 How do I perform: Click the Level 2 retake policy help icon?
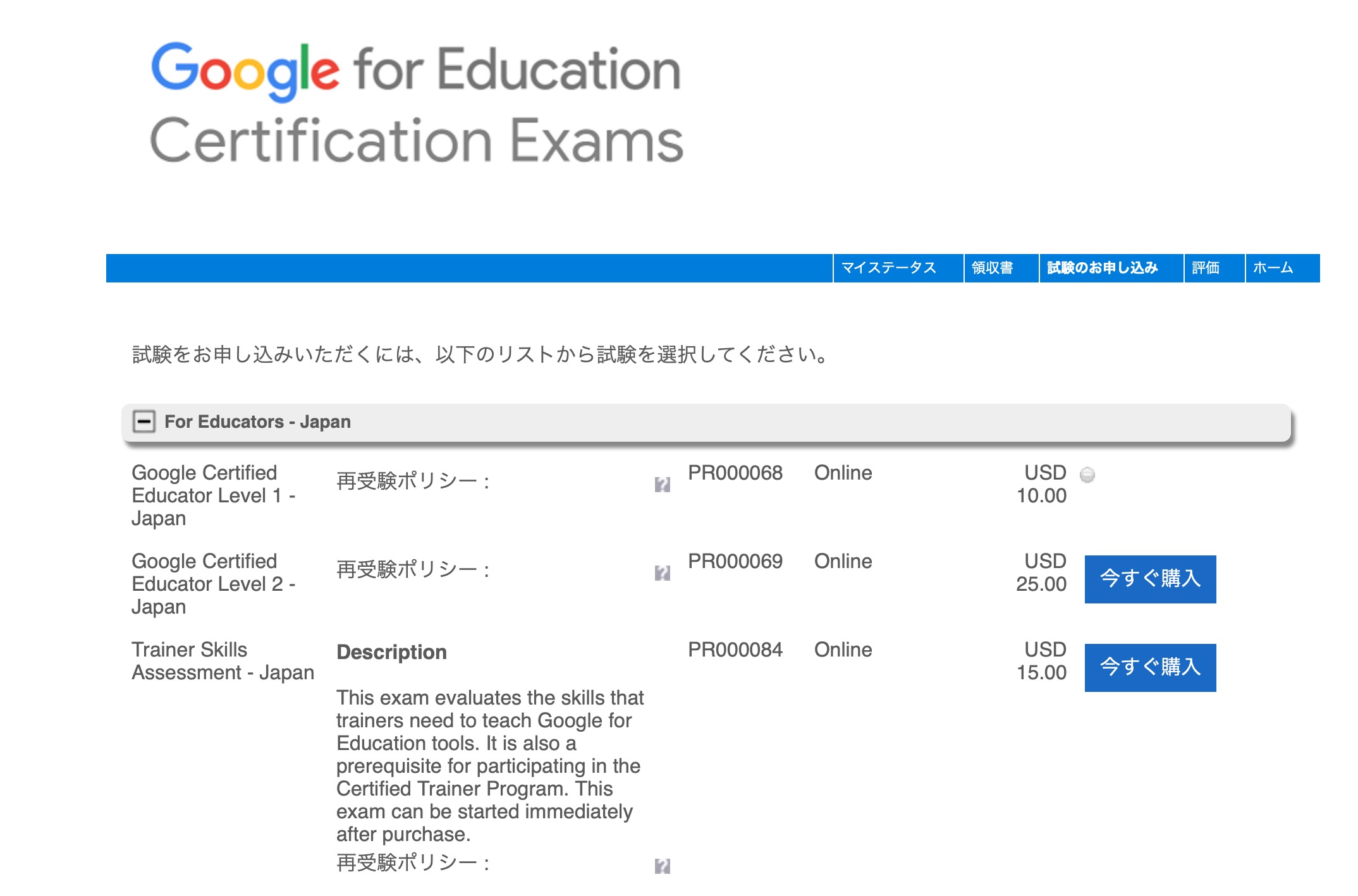[662, 573]
